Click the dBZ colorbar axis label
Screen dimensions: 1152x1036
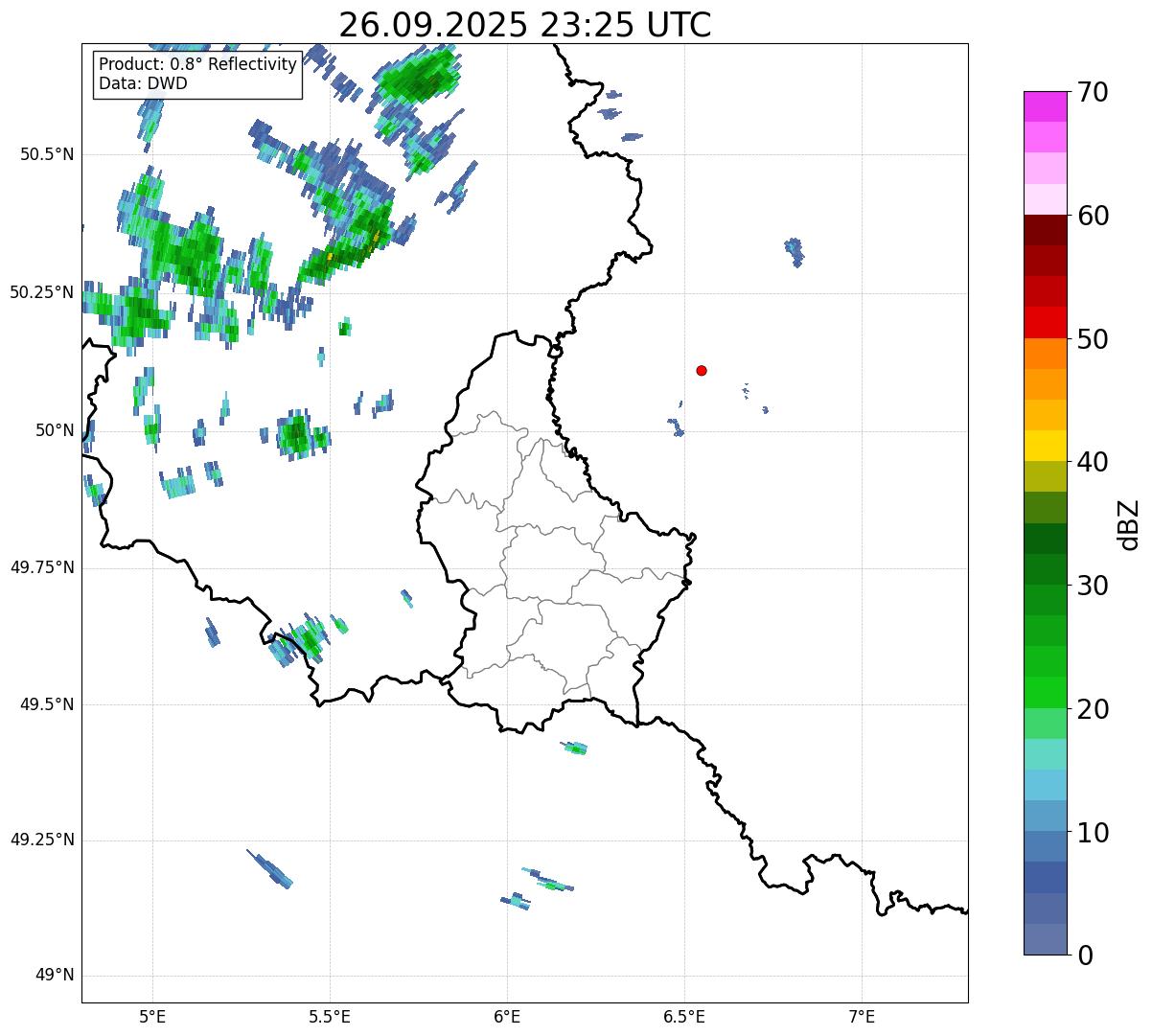coord(1128,524)
